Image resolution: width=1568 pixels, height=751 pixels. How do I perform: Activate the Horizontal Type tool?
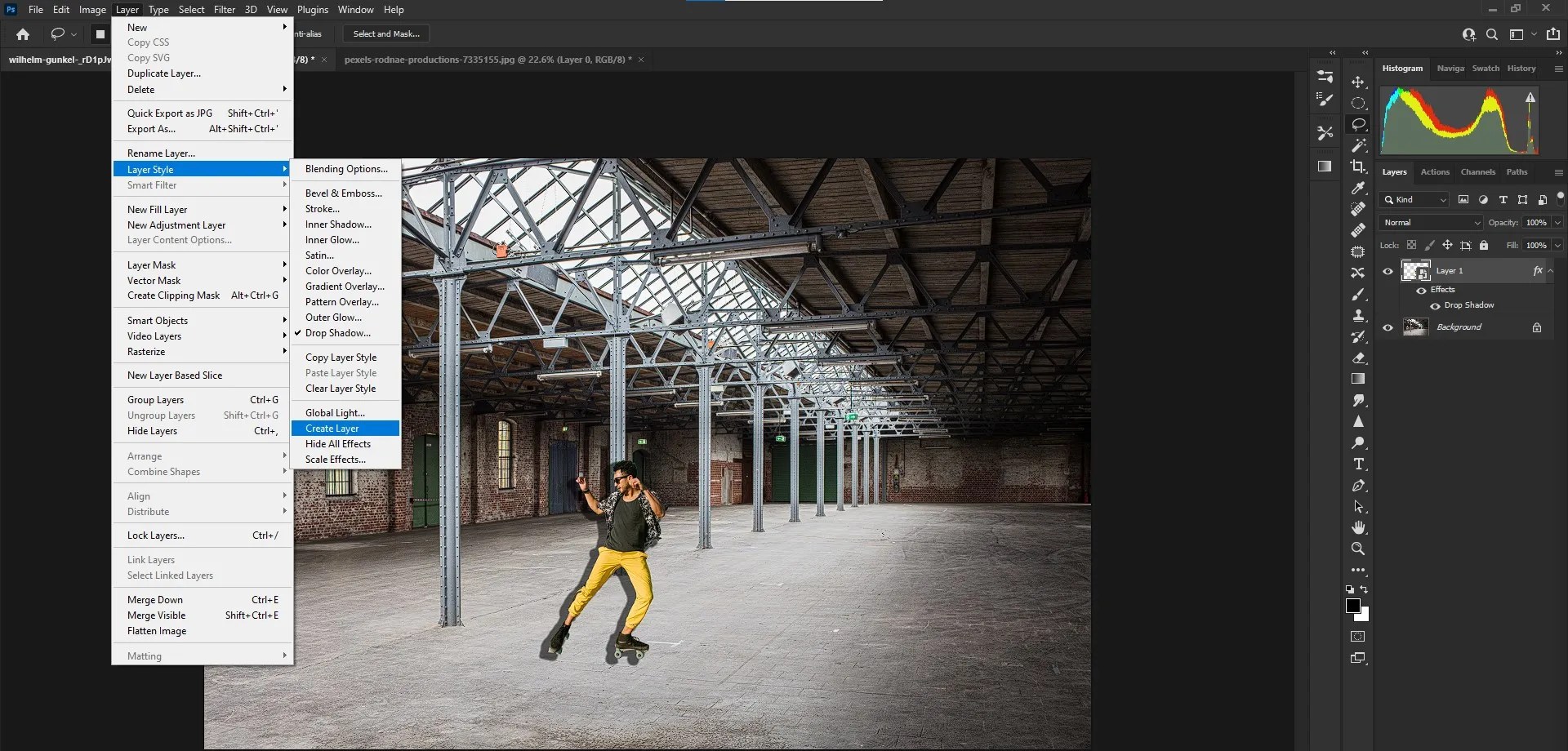[x=1356, y=463]
